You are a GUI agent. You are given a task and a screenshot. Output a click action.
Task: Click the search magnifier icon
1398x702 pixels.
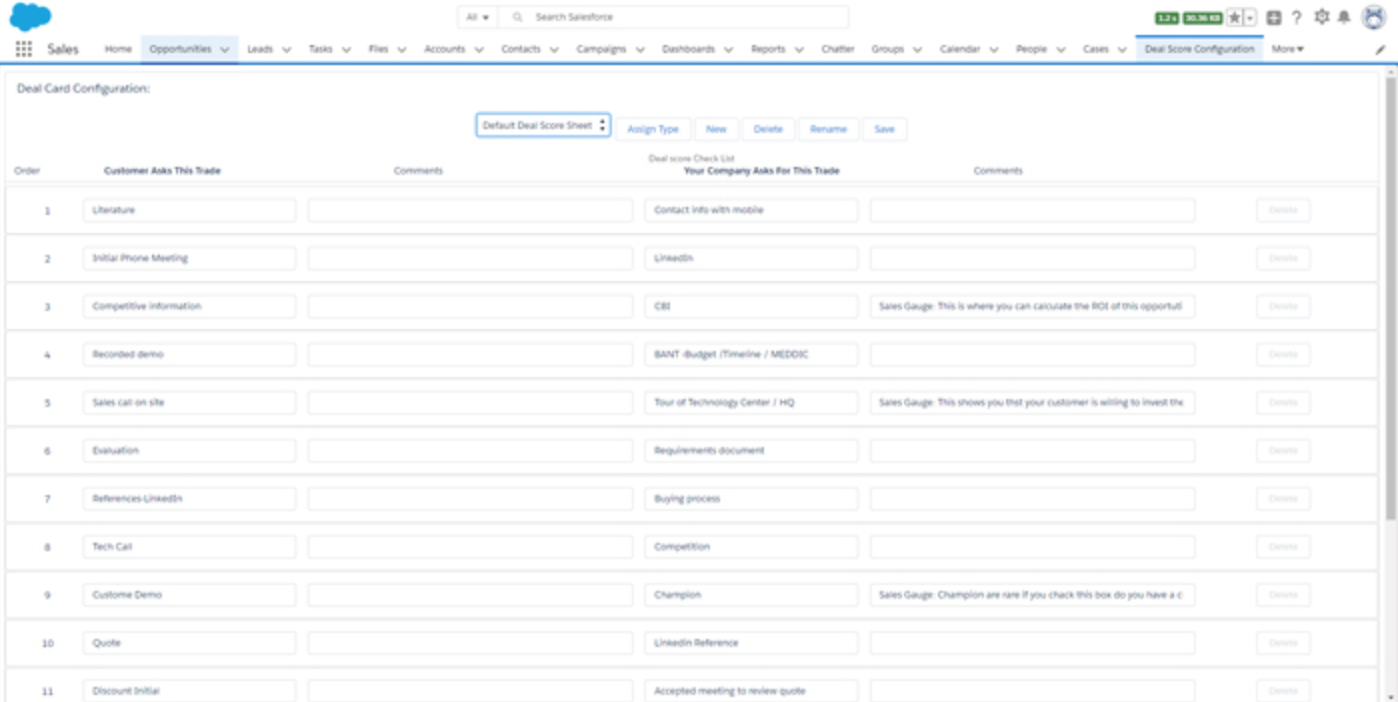tap(517, 17)
